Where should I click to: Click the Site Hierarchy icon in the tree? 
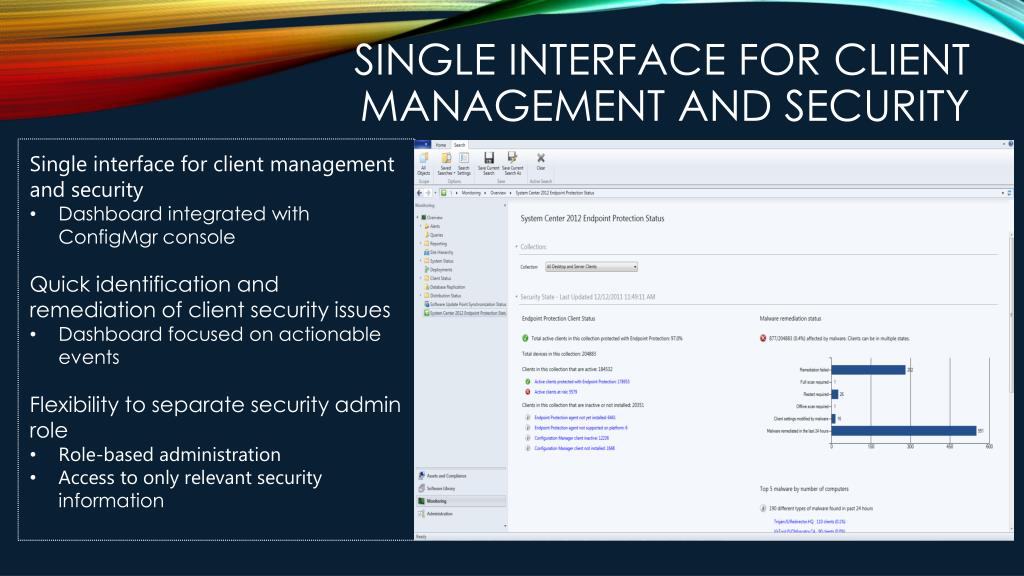click(426, 252)
